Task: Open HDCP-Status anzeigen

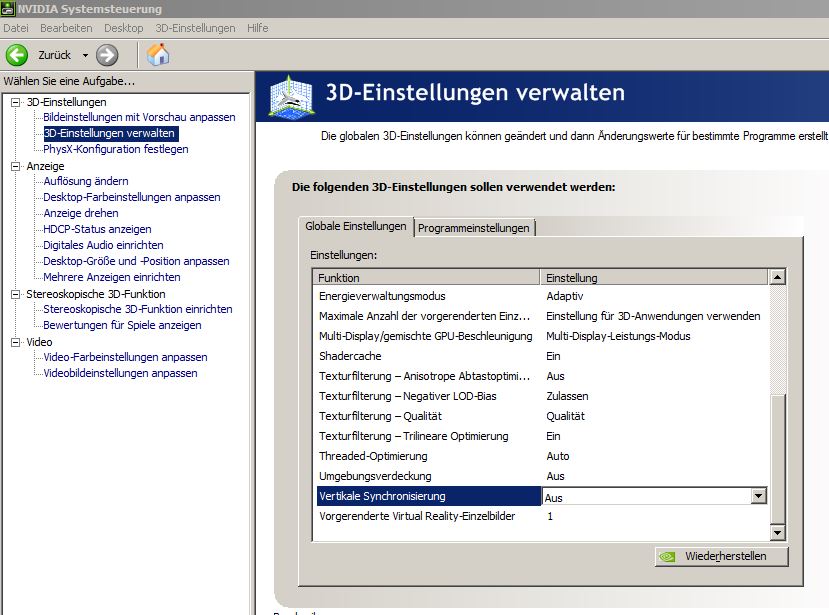Action: pyautogui.click(x=97, y=229)
